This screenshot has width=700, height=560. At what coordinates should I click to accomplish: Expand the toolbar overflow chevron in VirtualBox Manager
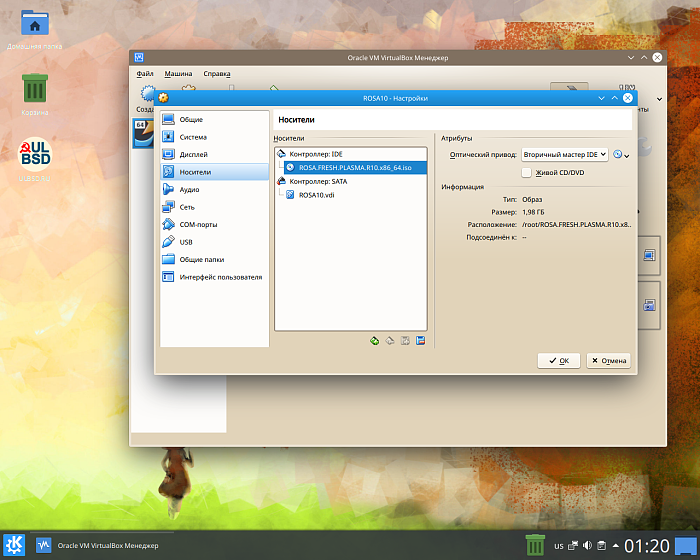(659, 99)
